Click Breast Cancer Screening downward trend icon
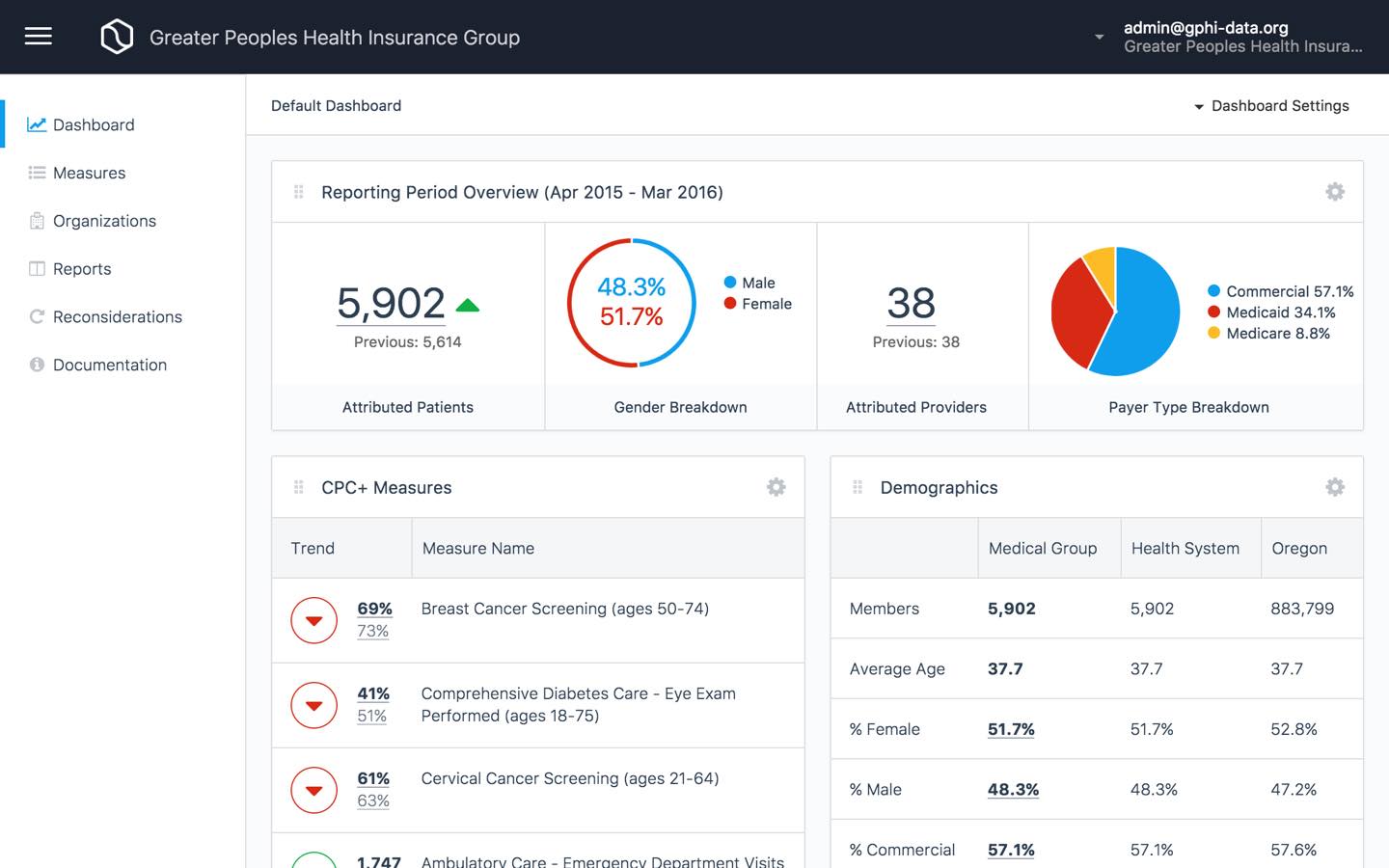The width and height of the screenshot is (1389, 868). coord(313,620)
